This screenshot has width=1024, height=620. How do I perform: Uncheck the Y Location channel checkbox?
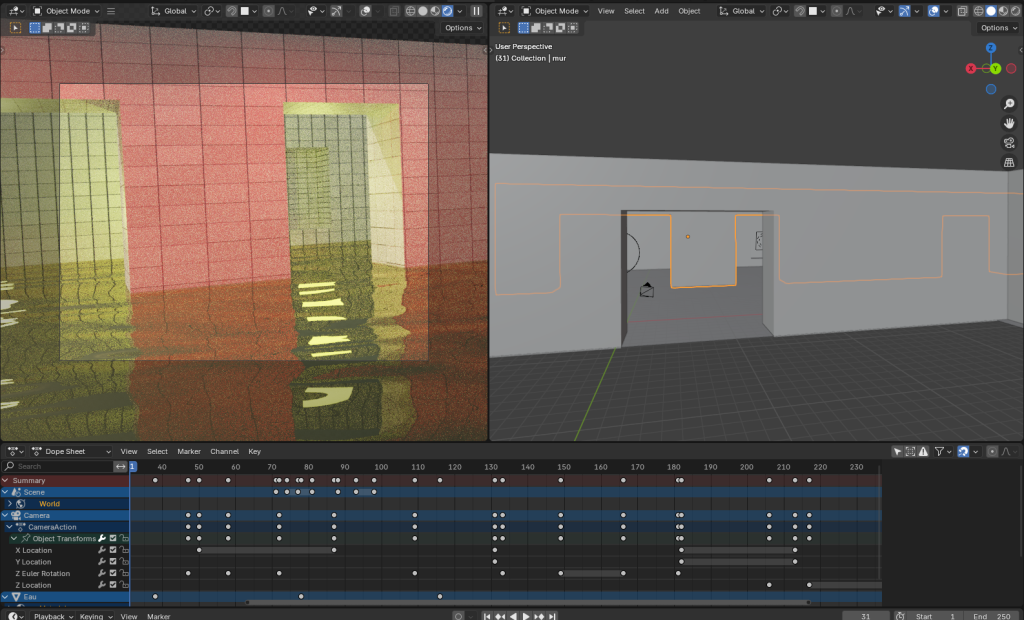[x=113, y=562]
